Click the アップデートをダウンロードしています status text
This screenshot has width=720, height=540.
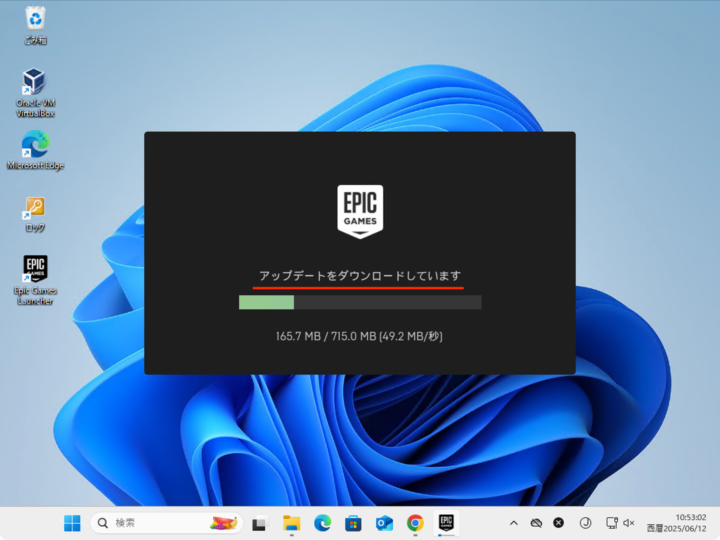point(360,276)
